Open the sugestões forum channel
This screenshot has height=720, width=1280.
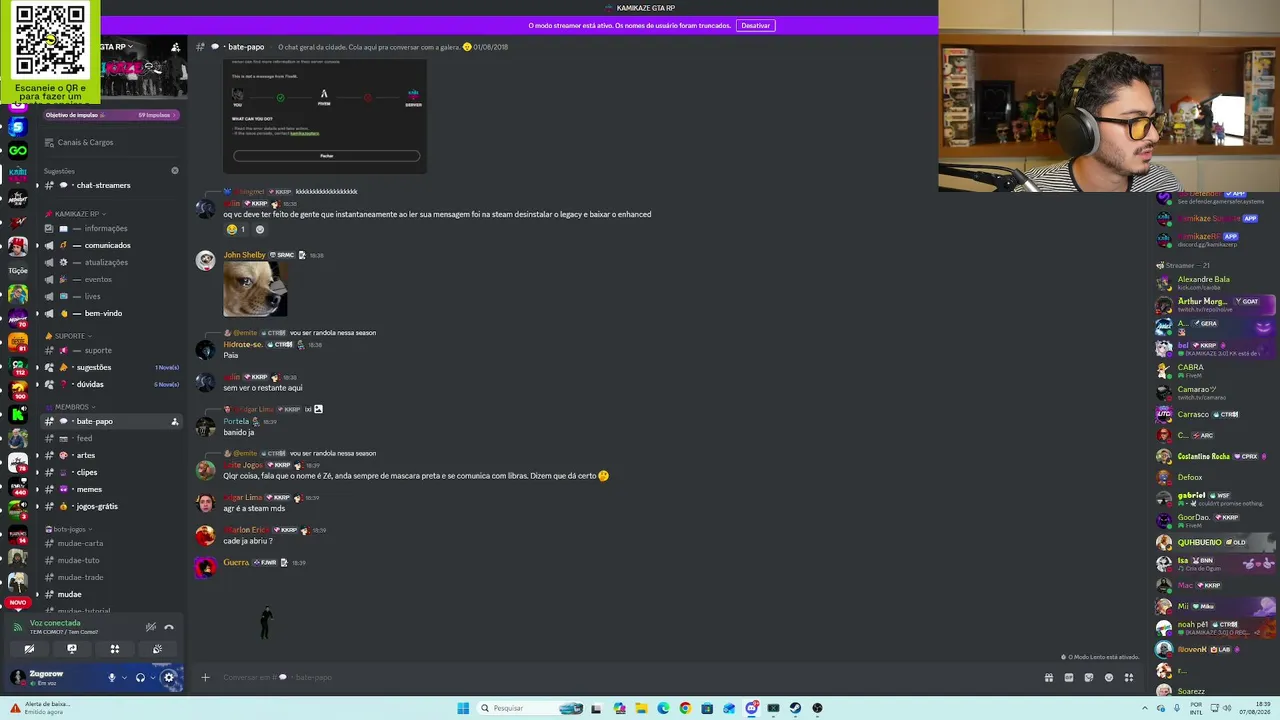tap(110, 367)
